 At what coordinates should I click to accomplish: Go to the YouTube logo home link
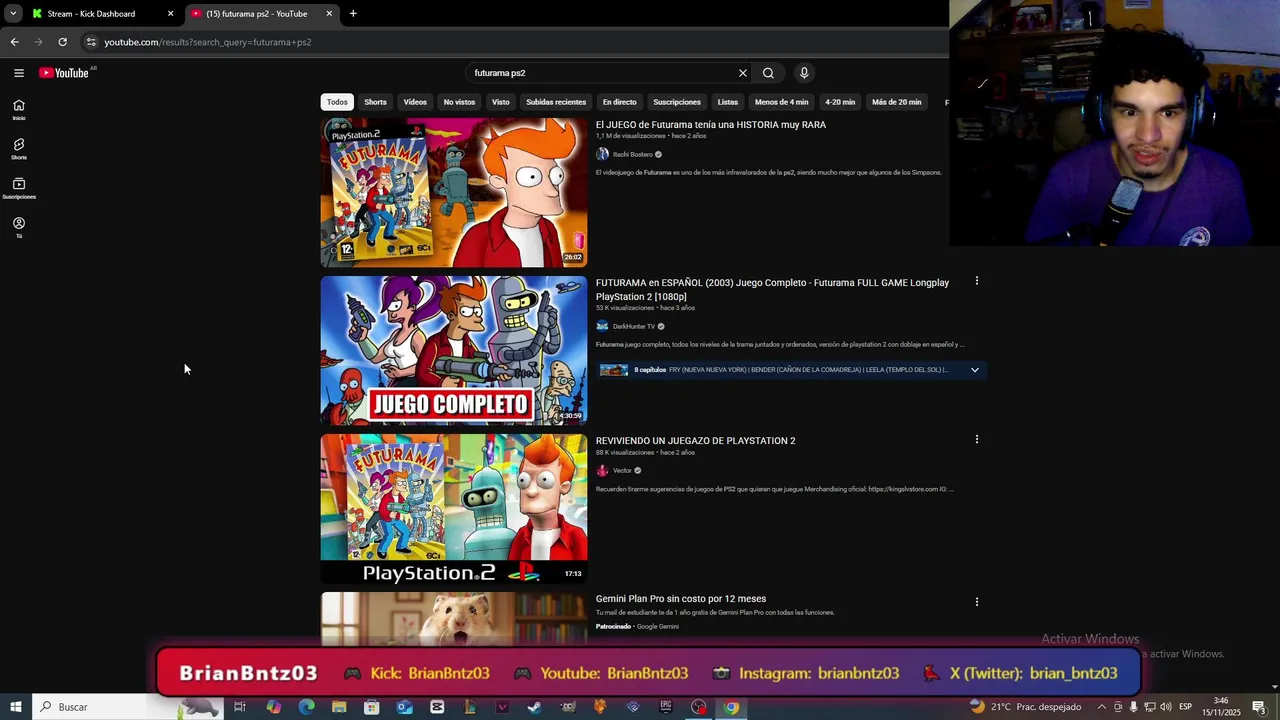pyautogui.click(x=64, y=73)
